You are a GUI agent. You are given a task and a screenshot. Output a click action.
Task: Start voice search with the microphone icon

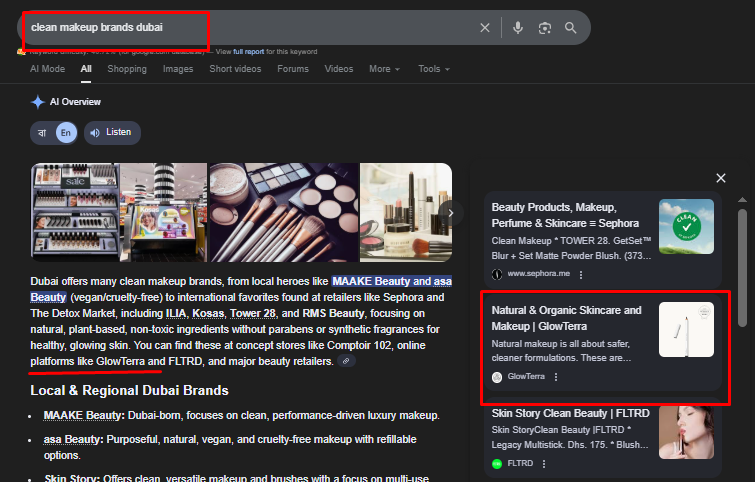tap(518, 28)
